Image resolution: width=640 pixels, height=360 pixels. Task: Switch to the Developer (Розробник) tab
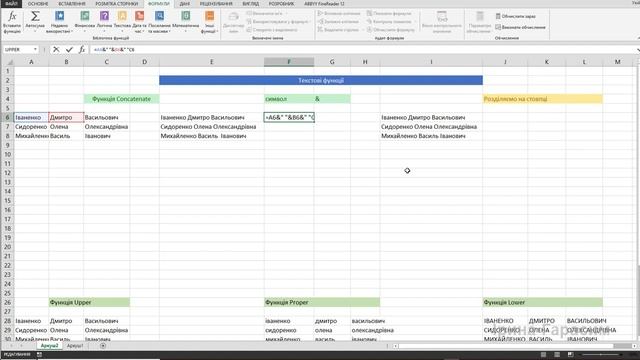tap(281, 4)
